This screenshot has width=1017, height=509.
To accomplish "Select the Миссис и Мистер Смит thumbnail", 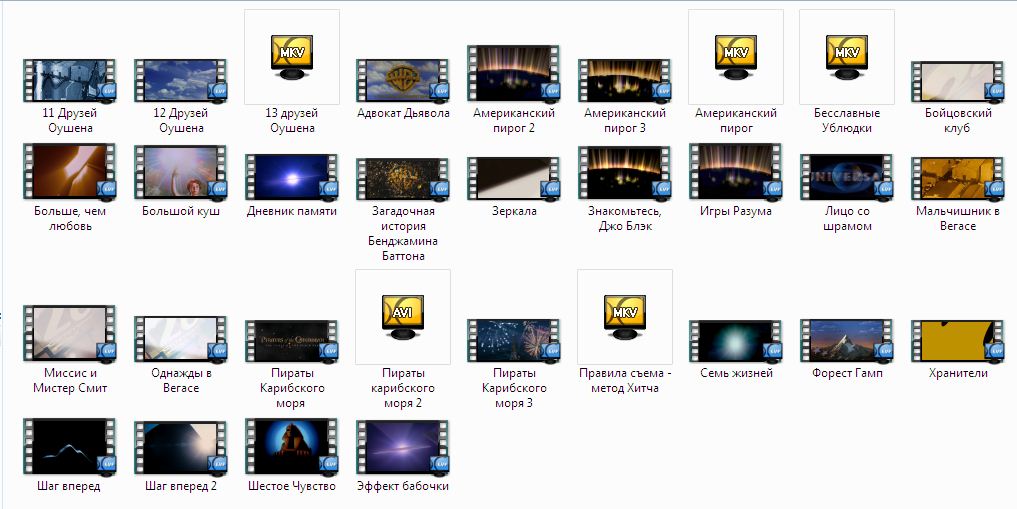I will coord(69,333).
